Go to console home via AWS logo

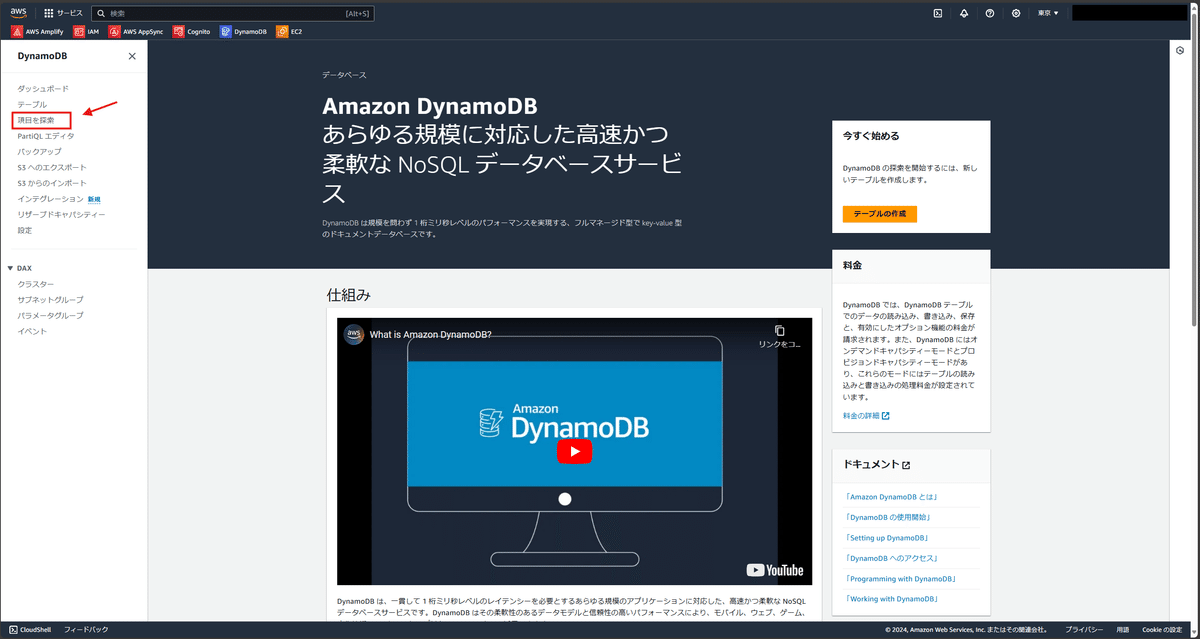(x=18, y=13)
